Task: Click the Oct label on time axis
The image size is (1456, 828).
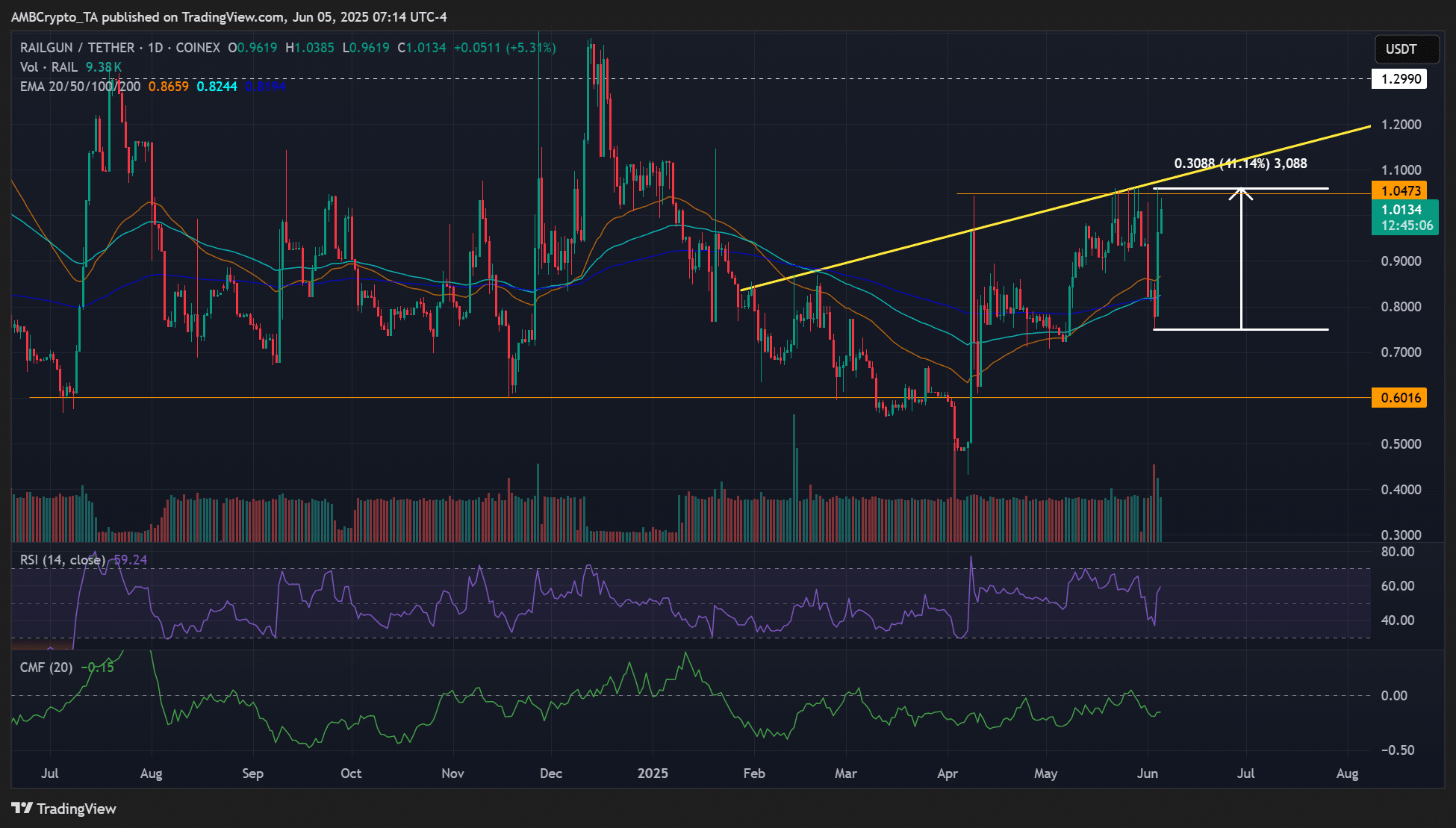Action: [351, 773]
